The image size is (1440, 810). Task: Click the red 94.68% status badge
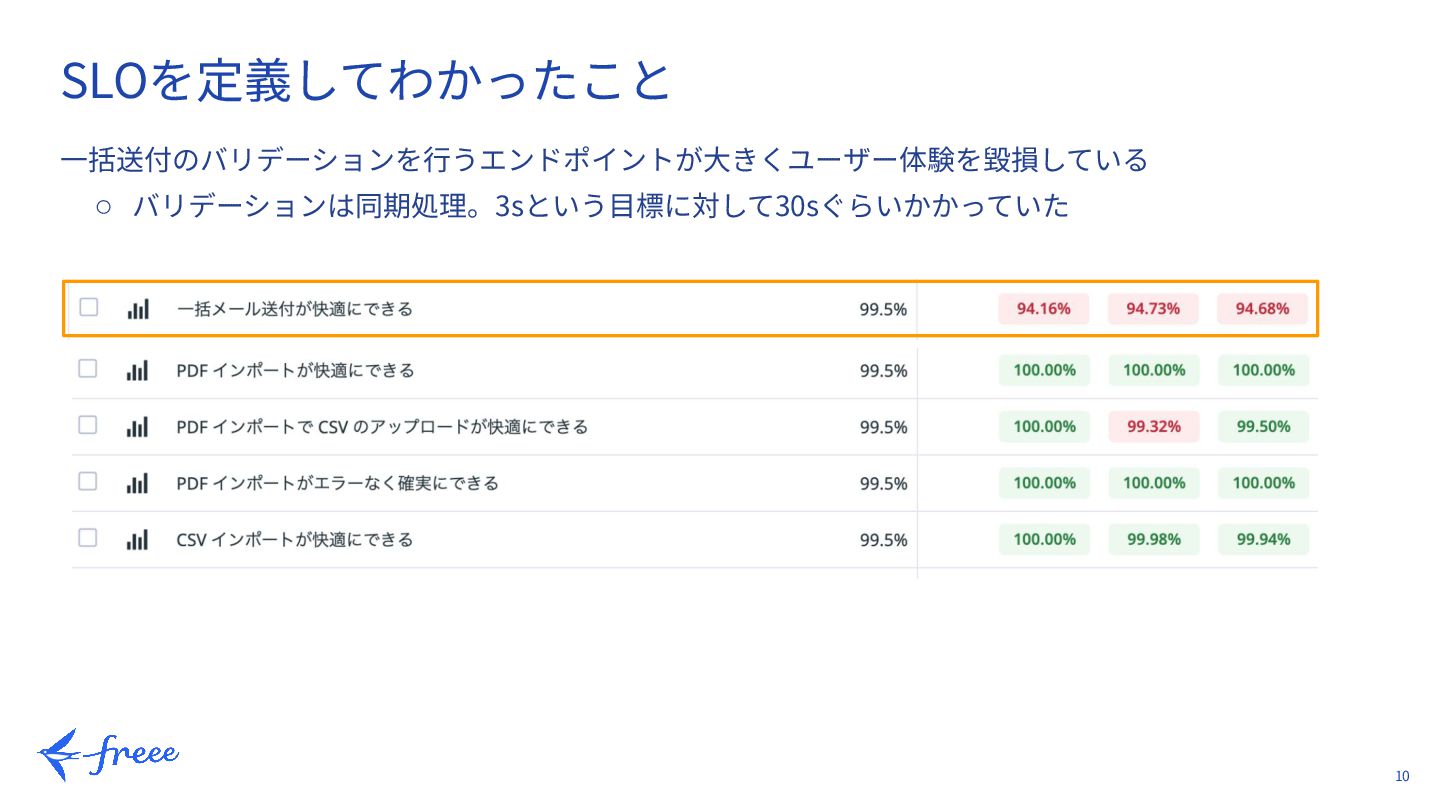(x=1262, y=309)
